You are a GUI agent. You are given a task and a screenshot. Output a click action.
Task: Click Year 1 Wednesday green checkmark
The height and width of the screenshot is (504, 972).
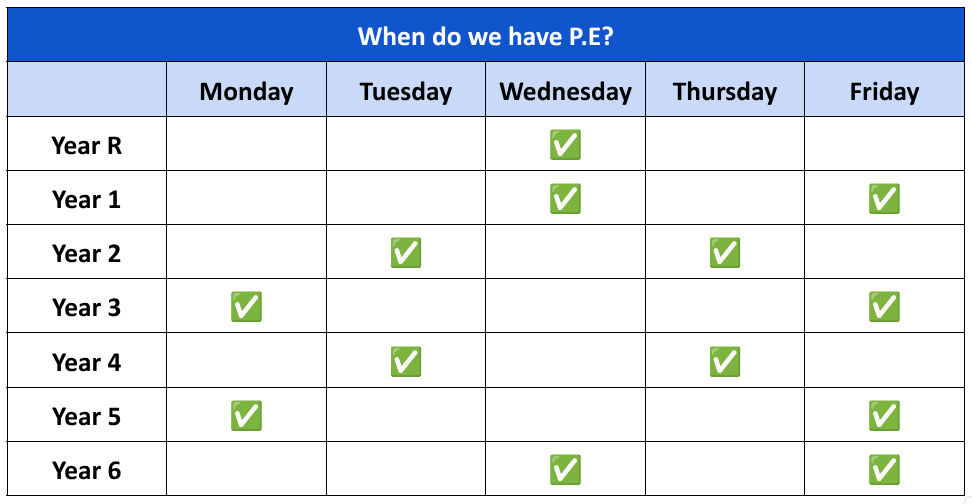click(565, 198)
